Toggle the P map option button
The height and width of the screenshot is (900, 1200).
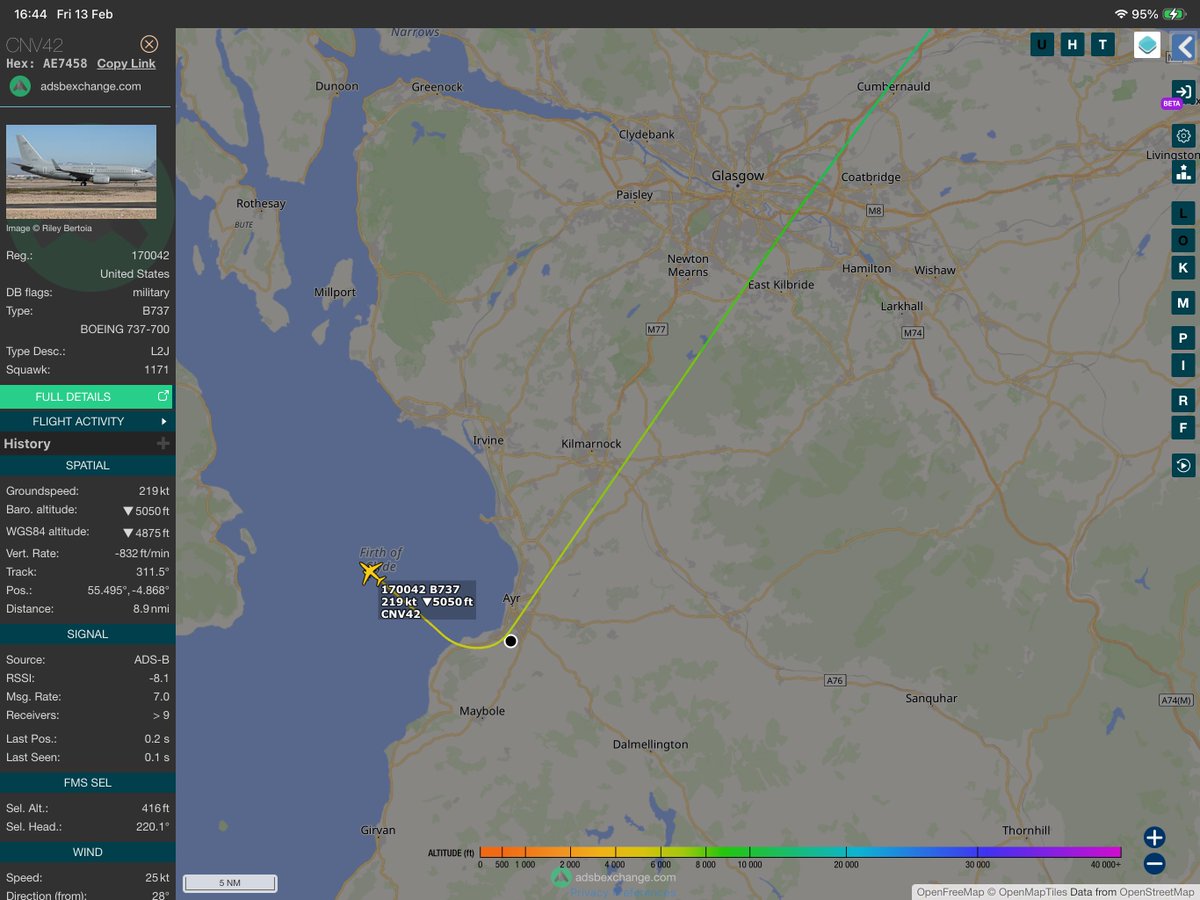tap(1183, 338)
